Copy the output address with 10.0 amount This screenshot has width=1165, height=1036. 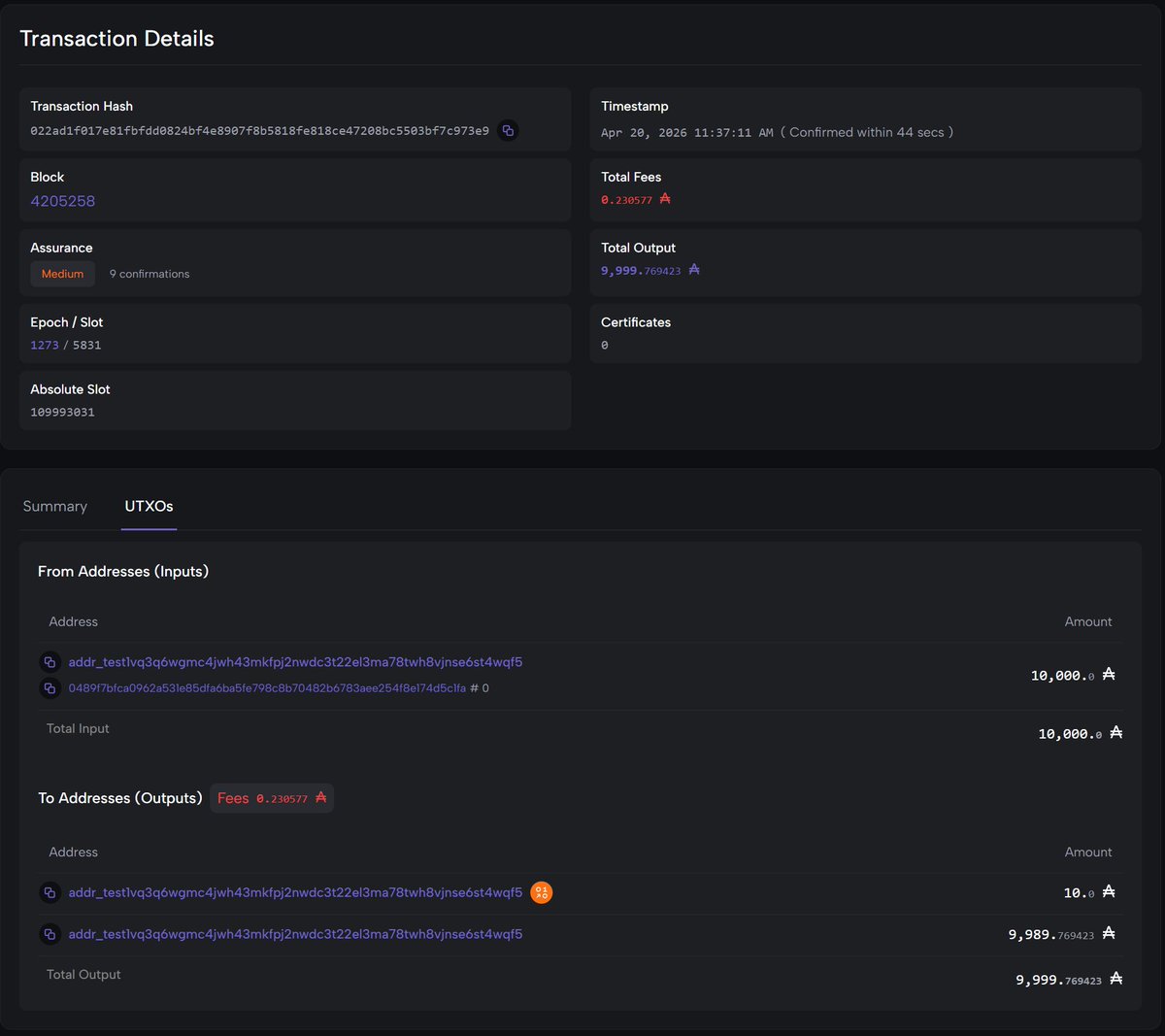(50, 892)
